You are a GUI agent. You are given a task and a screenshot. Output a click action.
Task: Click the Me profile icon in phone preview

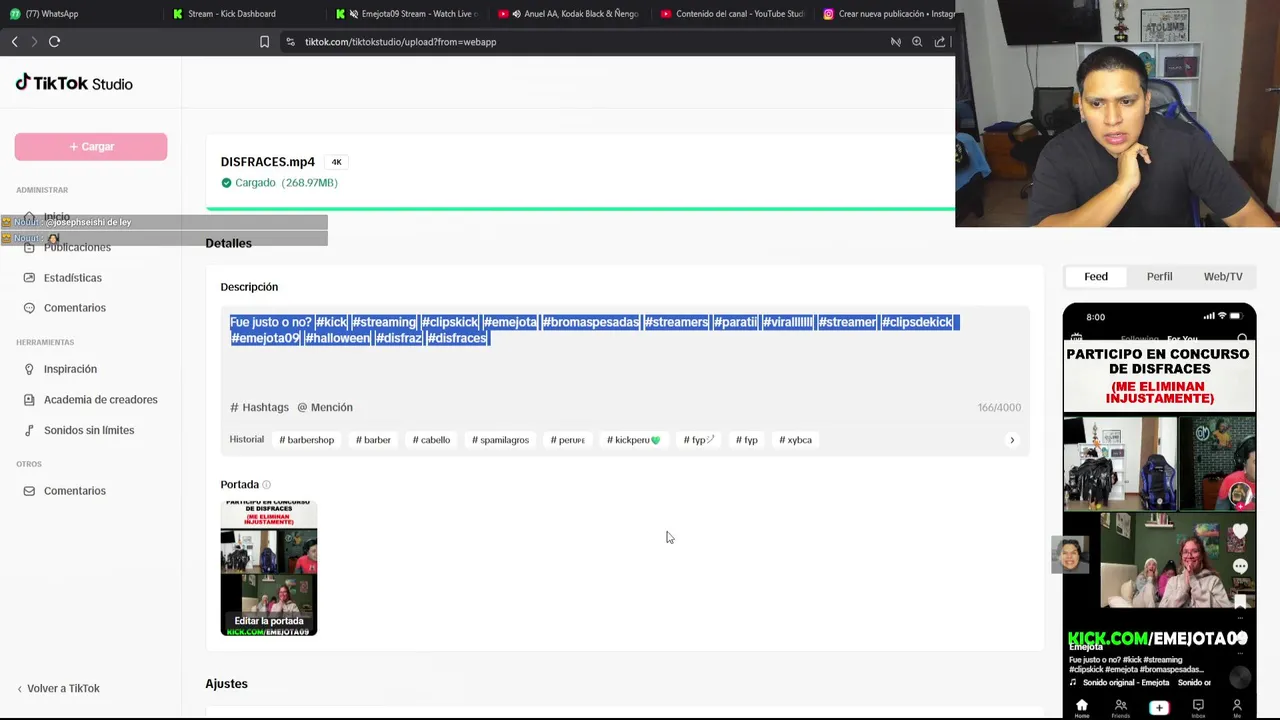click(1237, 707)
